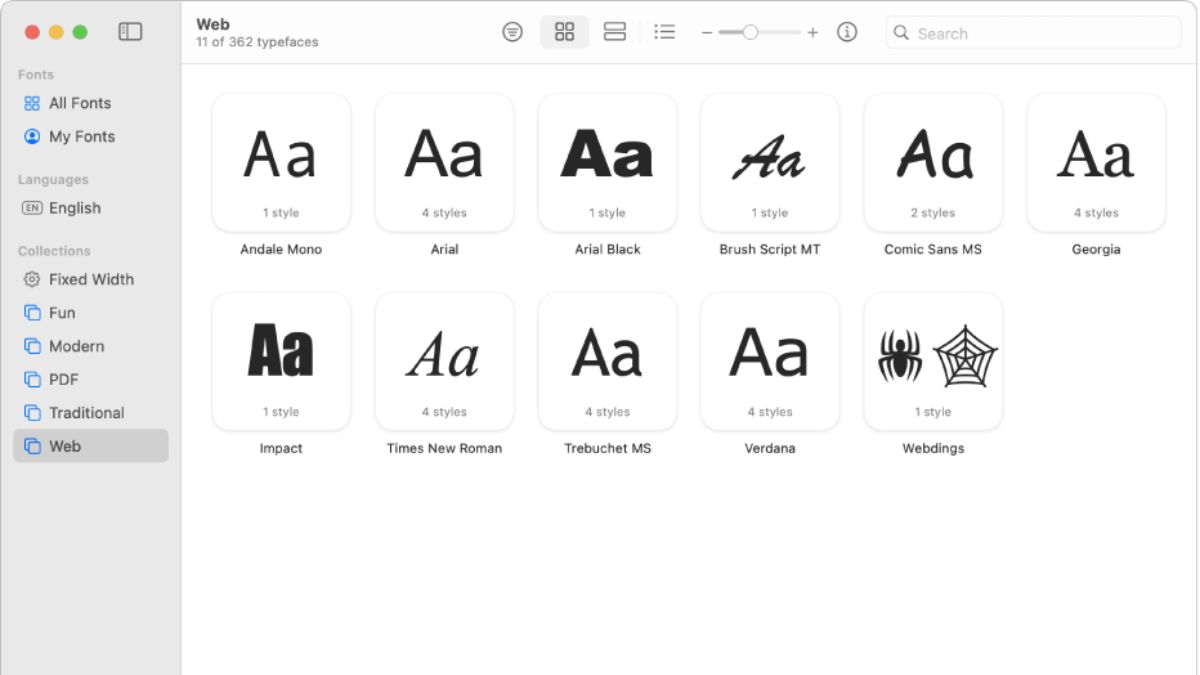The image size is (1200, 675).
Task: Select the Webdings spider preview
Action: [x=933, y=361]
